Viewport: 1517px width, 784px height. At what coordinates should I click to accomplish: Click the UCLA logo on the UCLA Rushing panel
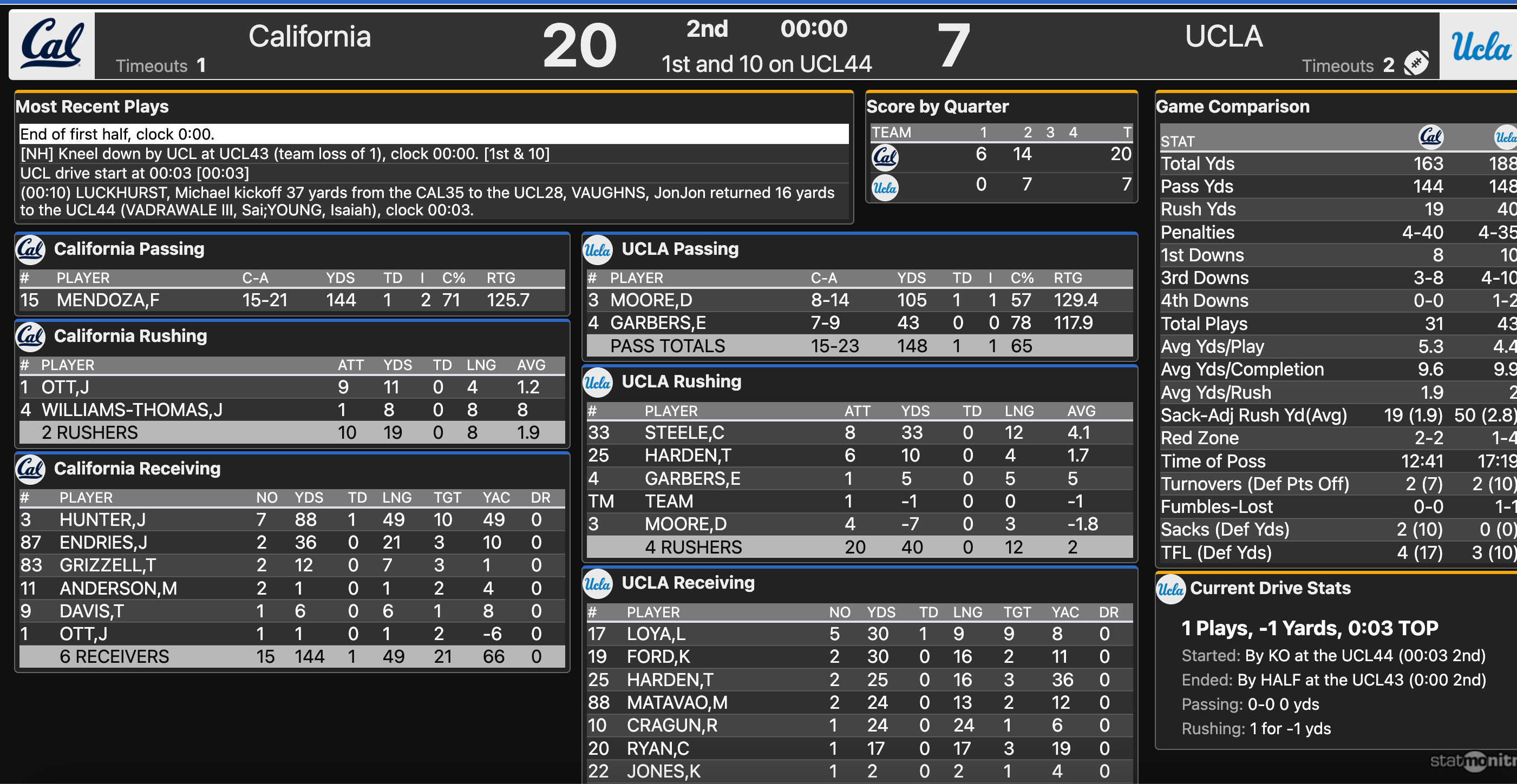click(597, 381)
